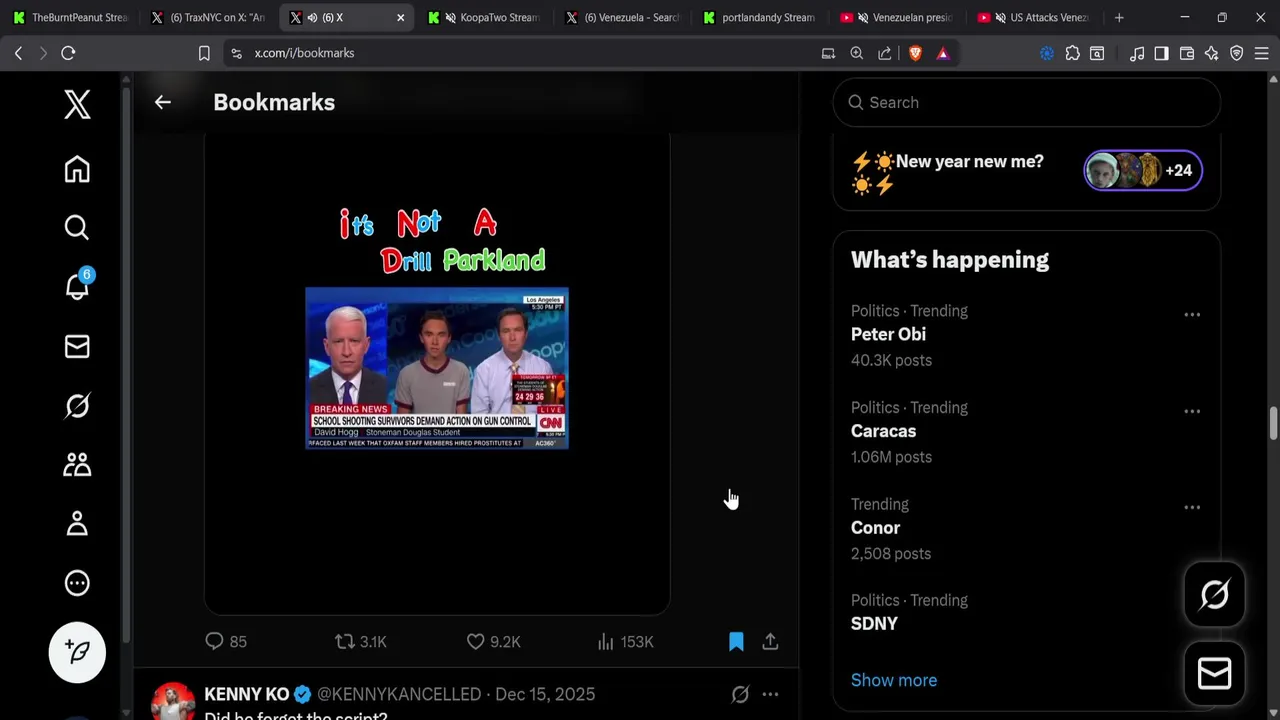The width and height of the screenshot is (1280, 720).
Task: Click KENNY KO's profile avatar
Action: tap(173, 702)
